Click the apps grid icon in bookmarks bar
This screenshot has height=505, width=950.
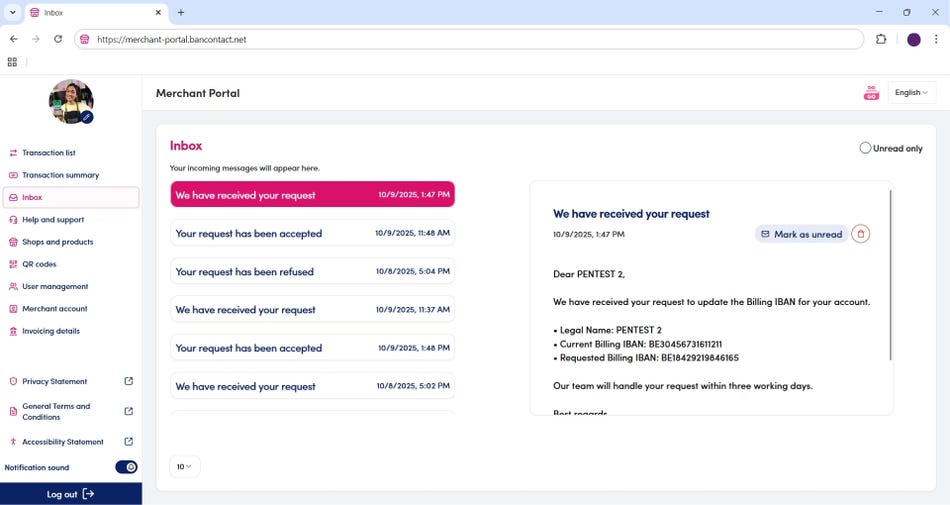(x=12, y=62)
